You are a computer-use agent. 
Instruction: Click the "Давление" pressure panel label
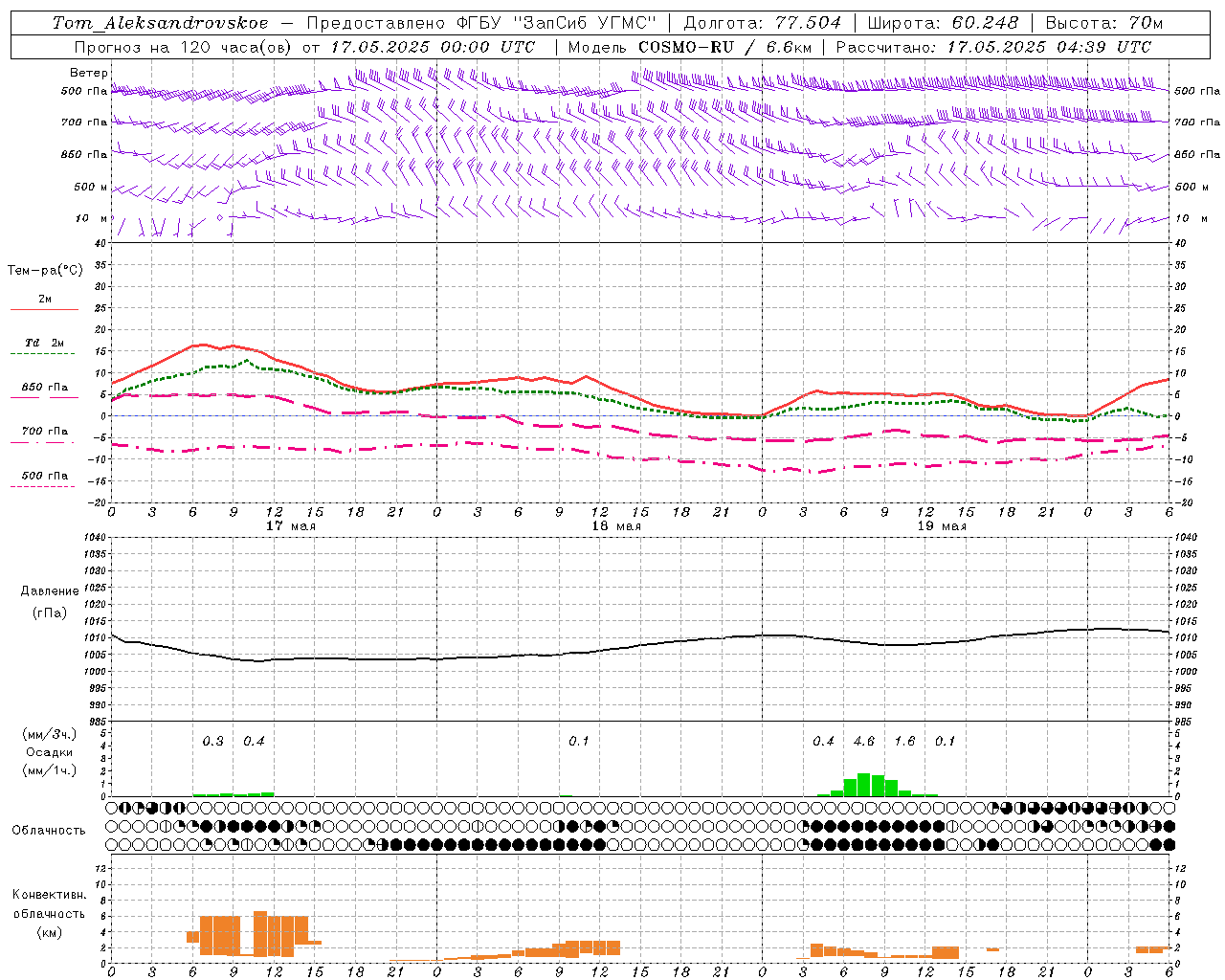coord(50,591)
